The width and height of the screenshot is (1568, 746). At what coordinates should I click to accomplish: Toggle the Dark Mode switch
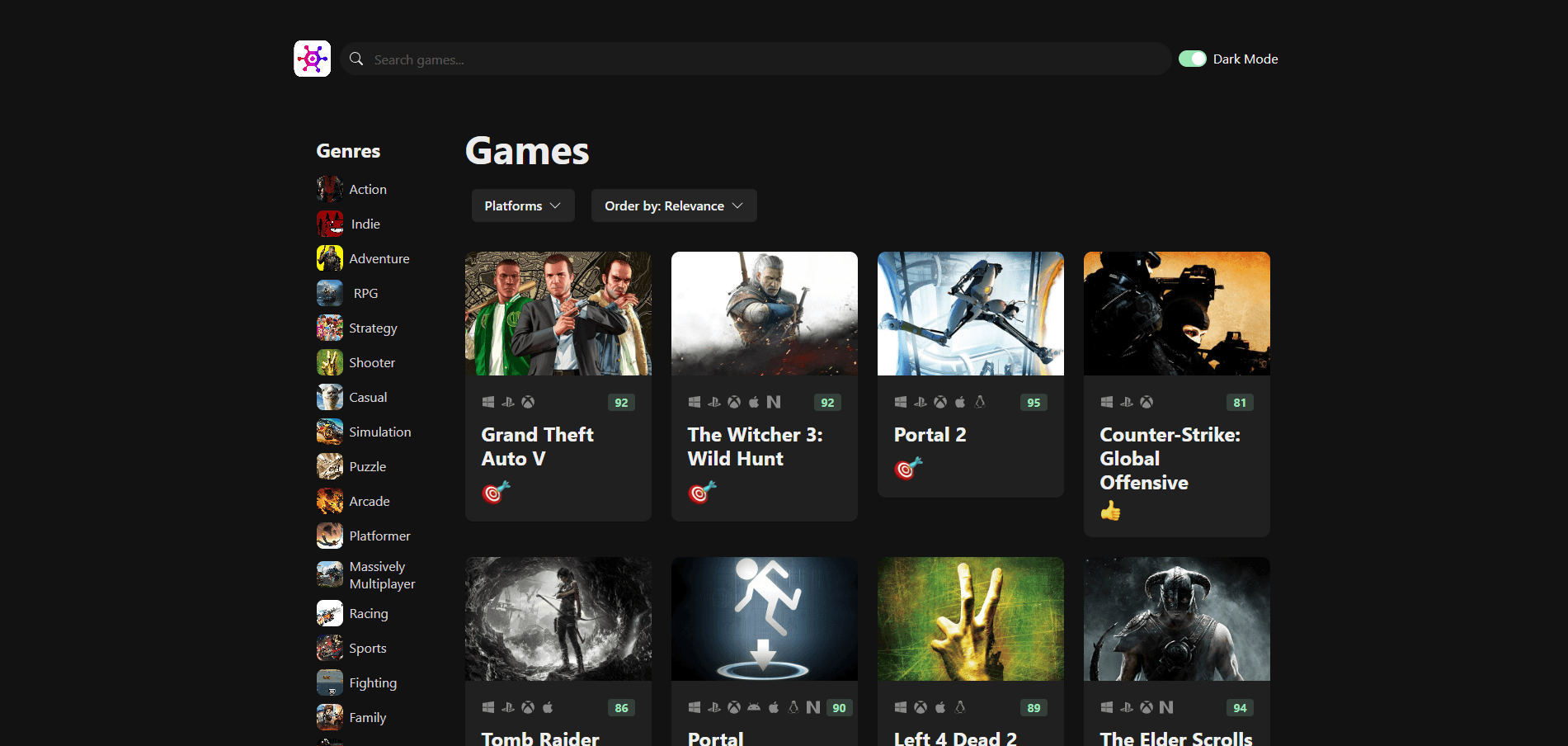click(x=1193, y=59)
